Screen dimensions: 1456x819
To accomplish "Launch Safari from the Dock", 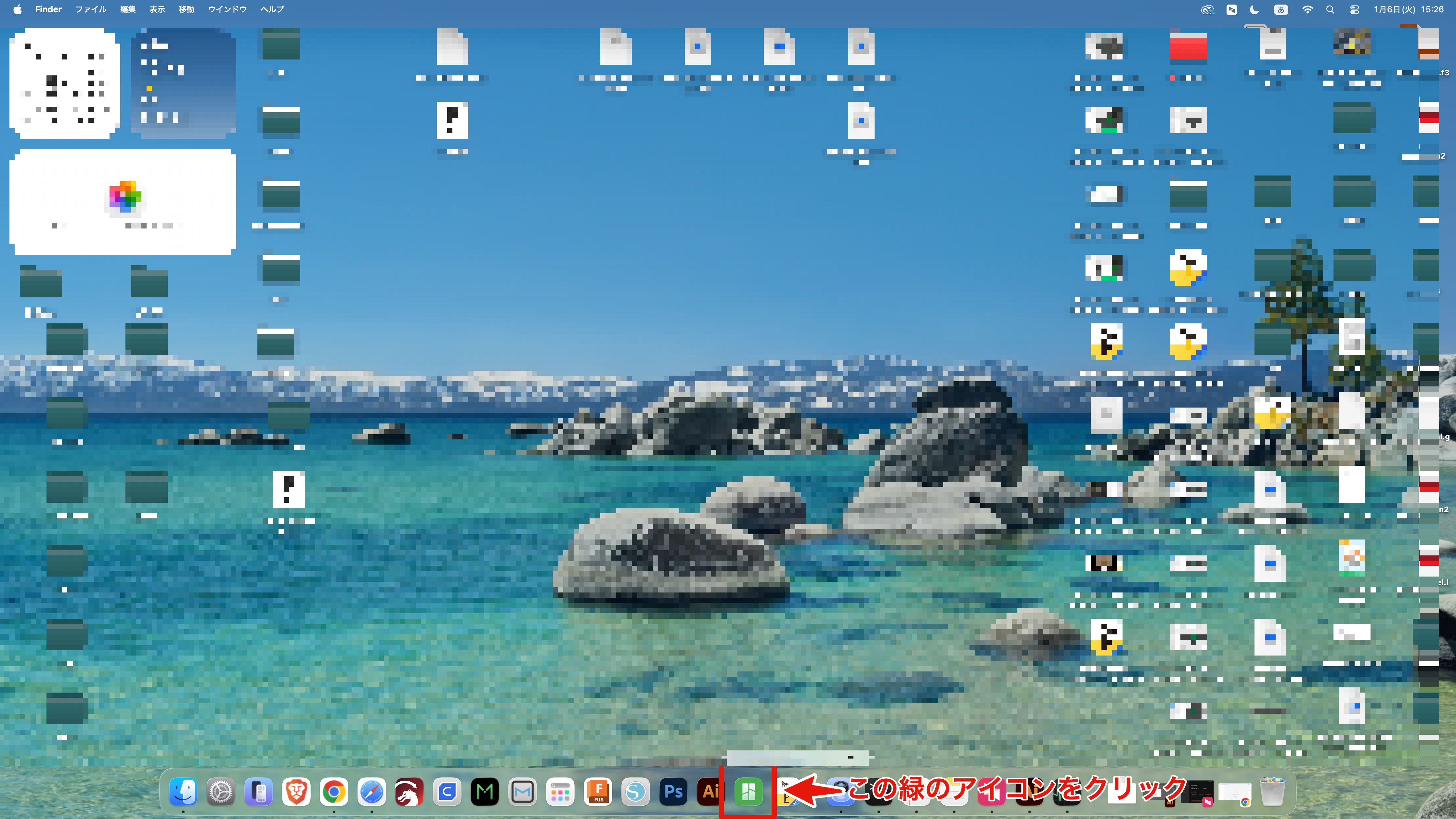I will pyautogui.click(x=371, y=792).
